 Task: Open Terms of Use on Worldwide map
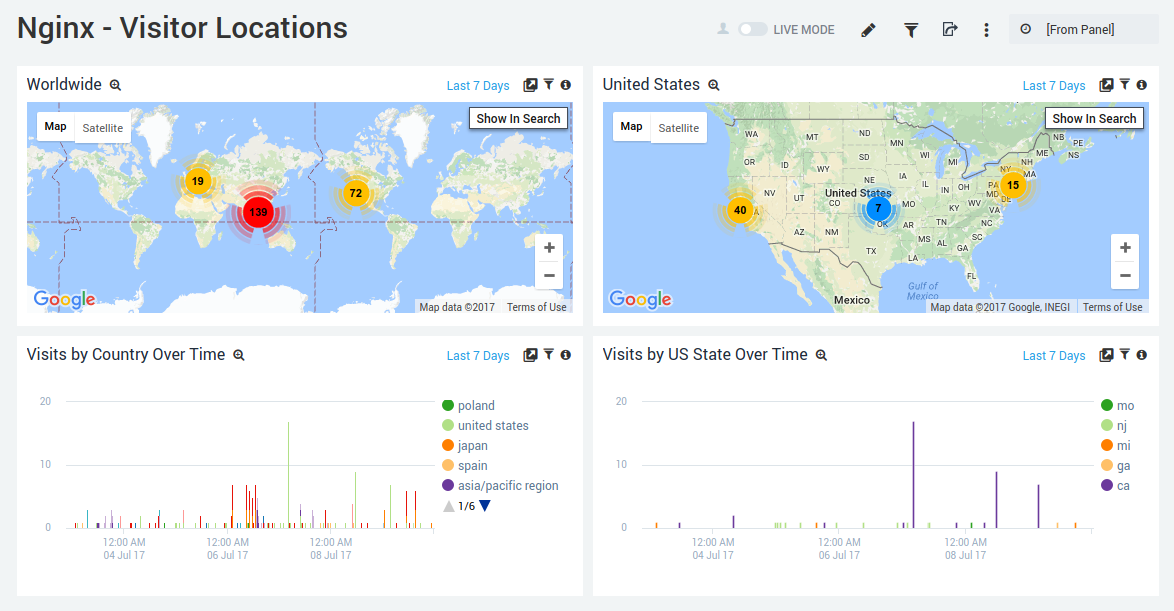[x=536, y=307]
